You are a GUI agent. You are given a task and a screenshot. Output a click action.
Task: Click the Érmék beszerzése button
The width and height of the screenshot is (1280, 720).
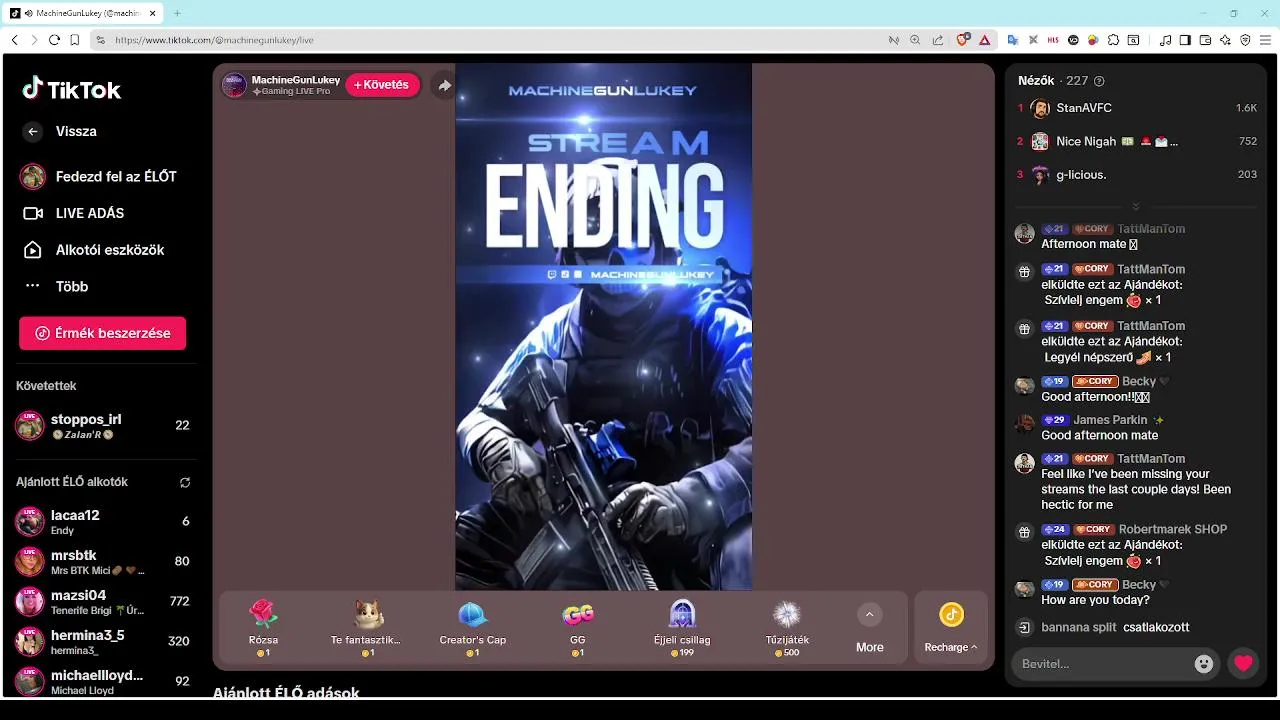(x=102, y=333)
